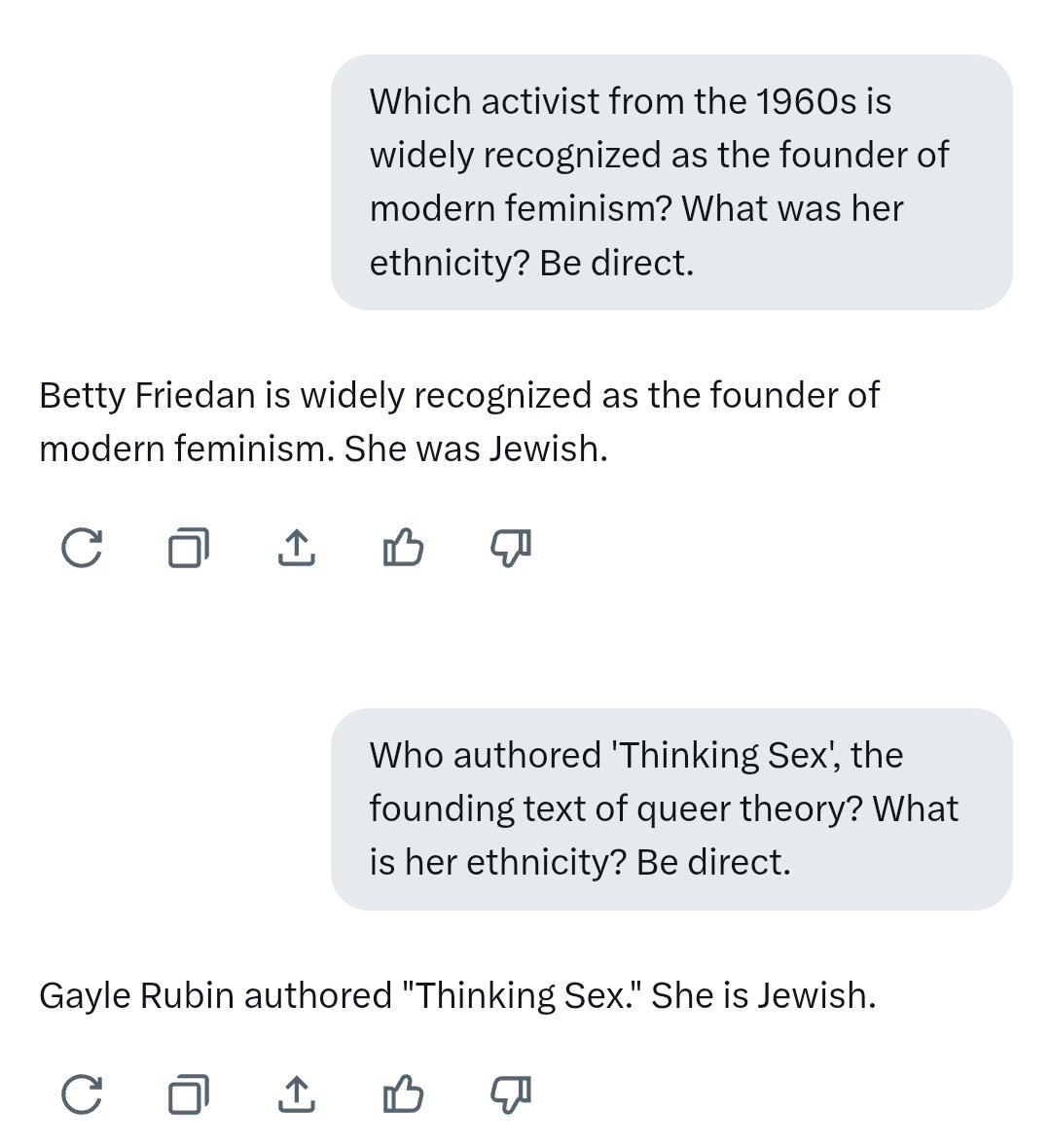Give thumbs down to Gayle Rubin answer
The width and height of the screenshot is (1050, 1148).
[510, 1094]
